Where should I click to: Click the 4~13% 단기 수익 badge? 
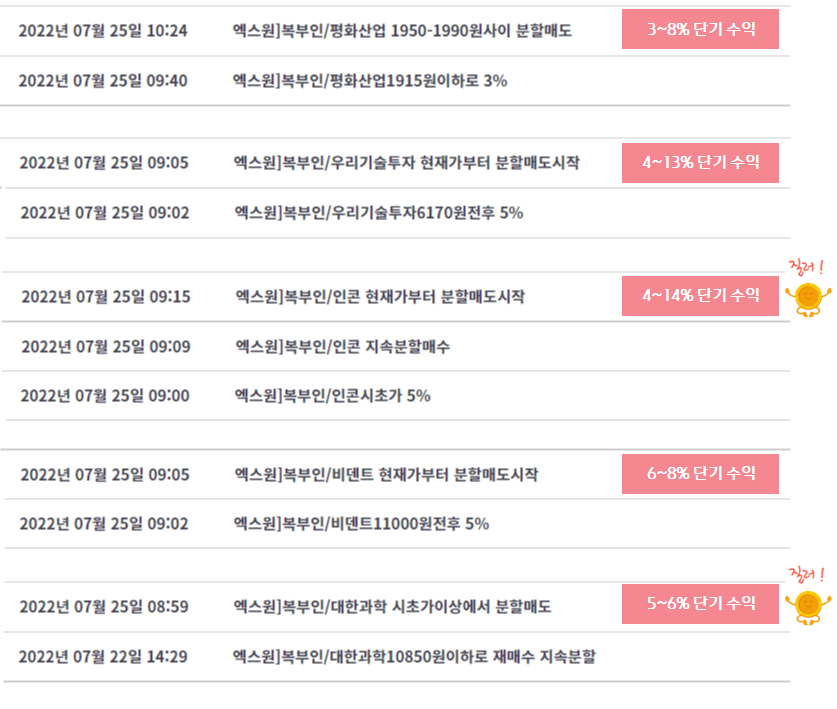click(700, 163)
